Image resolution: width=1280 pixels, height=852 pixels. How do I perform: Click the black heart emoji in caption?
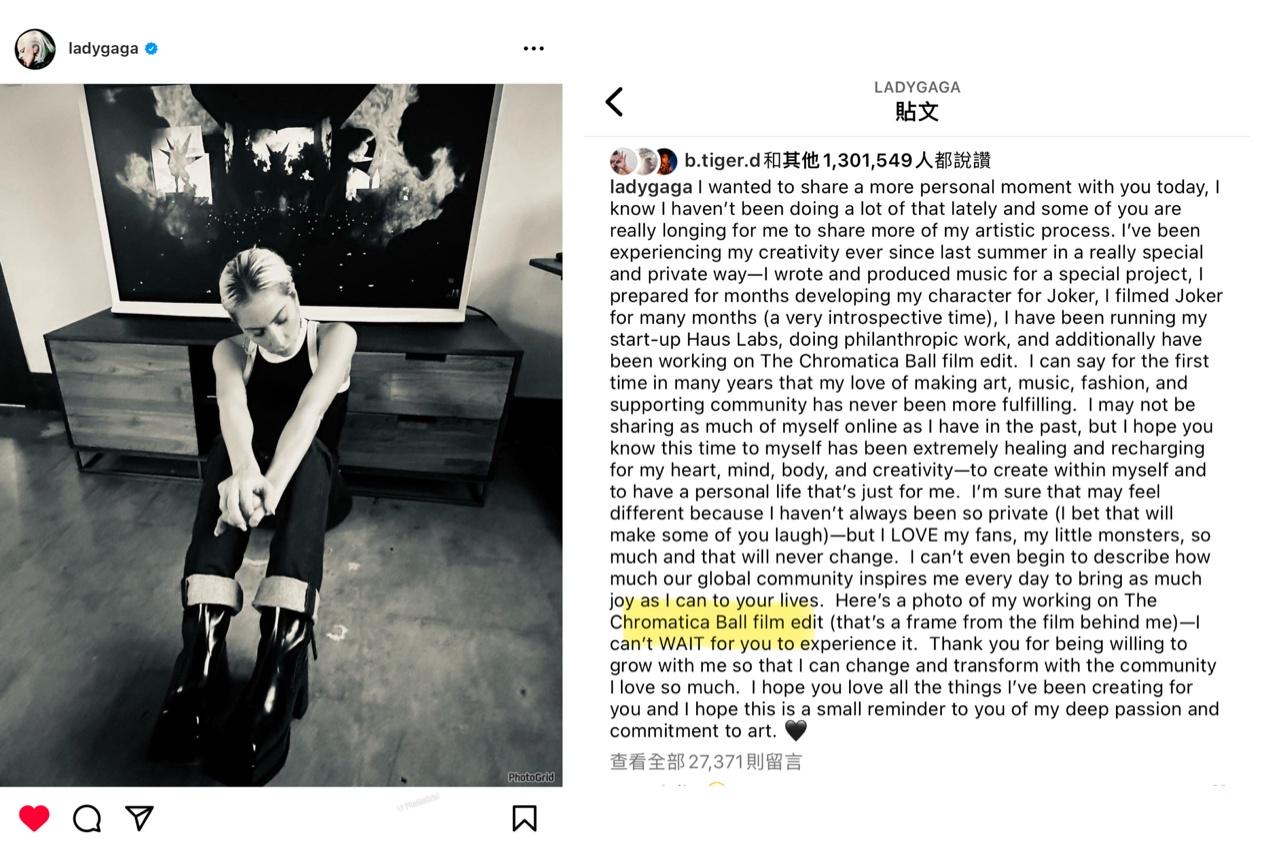pos(795,731)
